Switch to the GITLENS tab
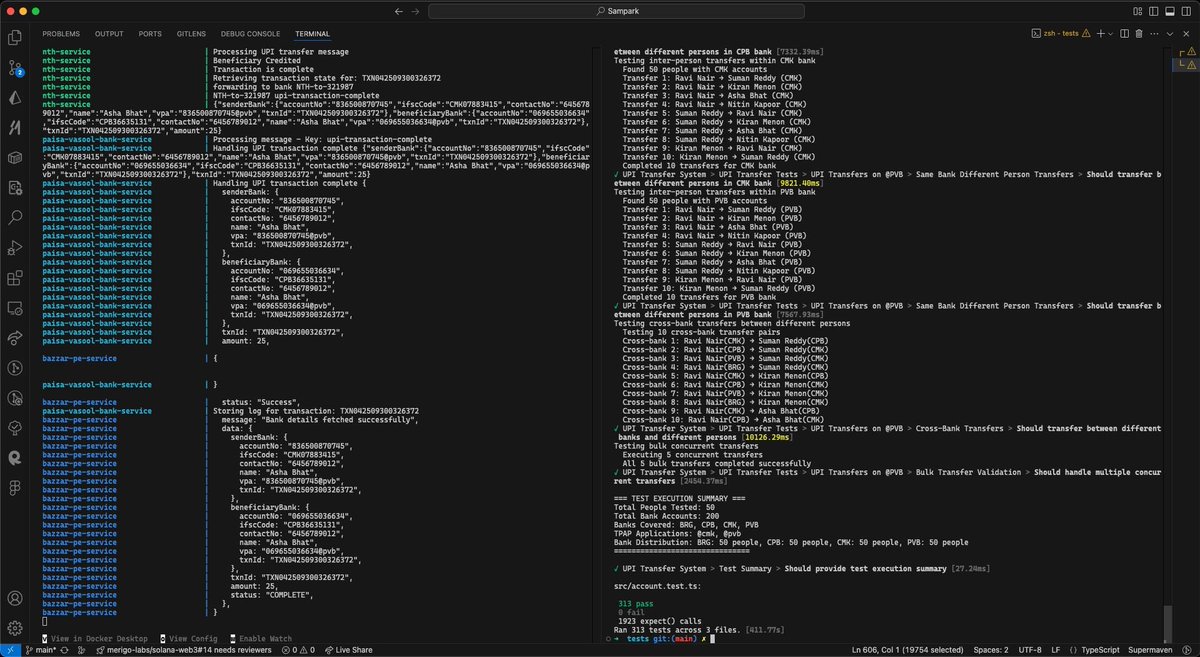Image resolution: width=1200 pixels, height=657 pixels. coord(190,33)
